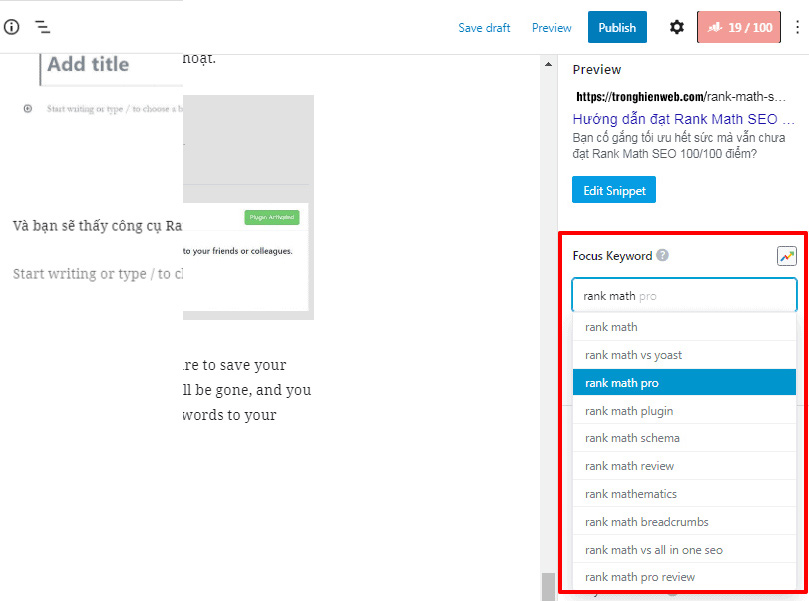Open the snippet title Hướng dẫn đạt Rank Math SEO
The height and width of the screenshot is (601, 809).
click(683, 119)
